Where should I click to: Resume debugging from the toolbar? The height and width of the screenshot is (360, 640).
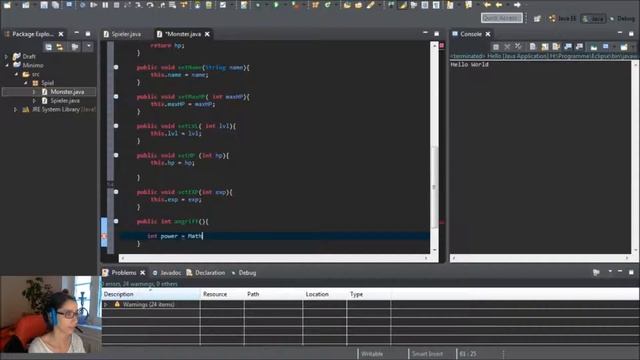pos(93,5)
